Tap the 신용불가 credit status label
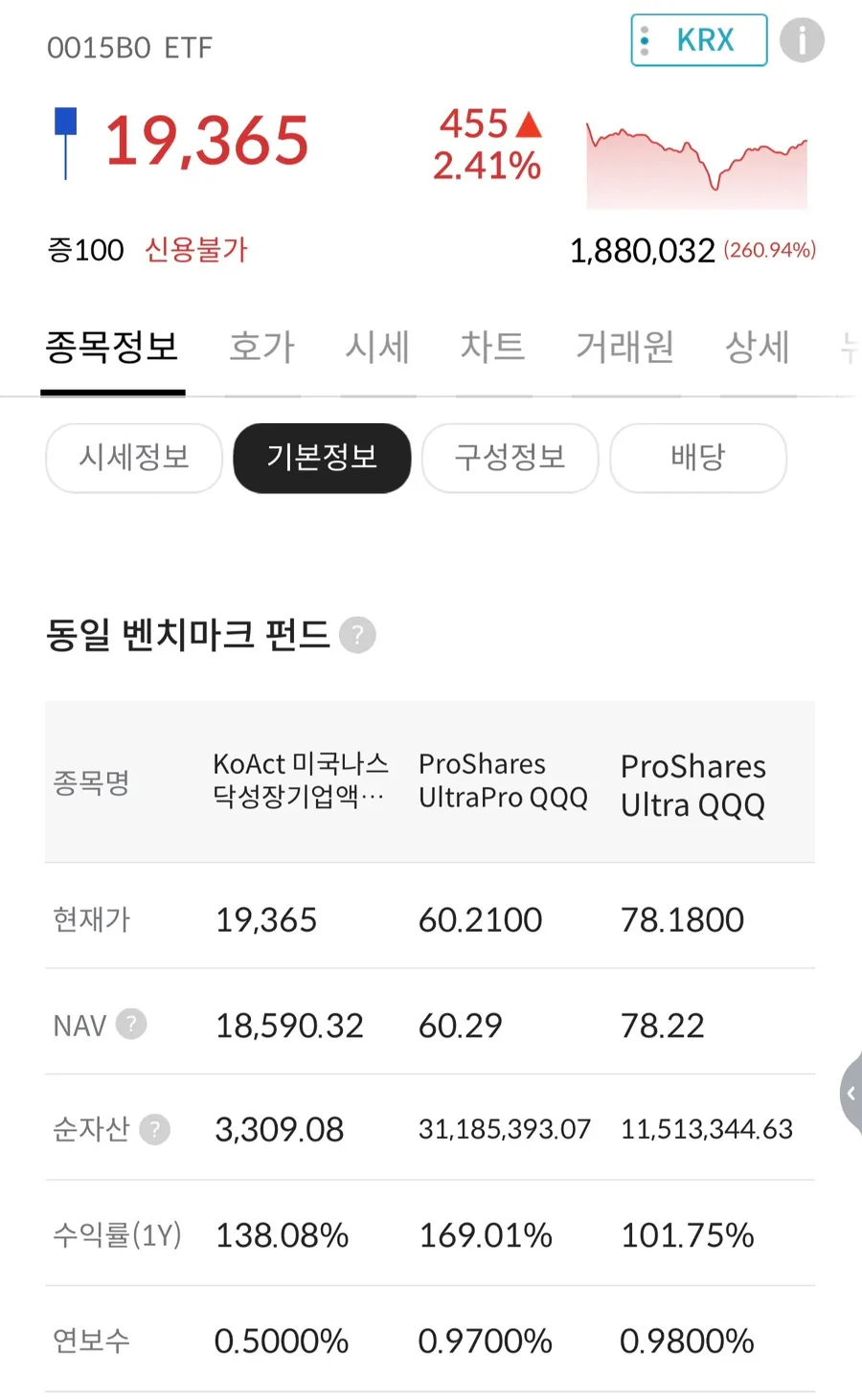 coord(196,250)
